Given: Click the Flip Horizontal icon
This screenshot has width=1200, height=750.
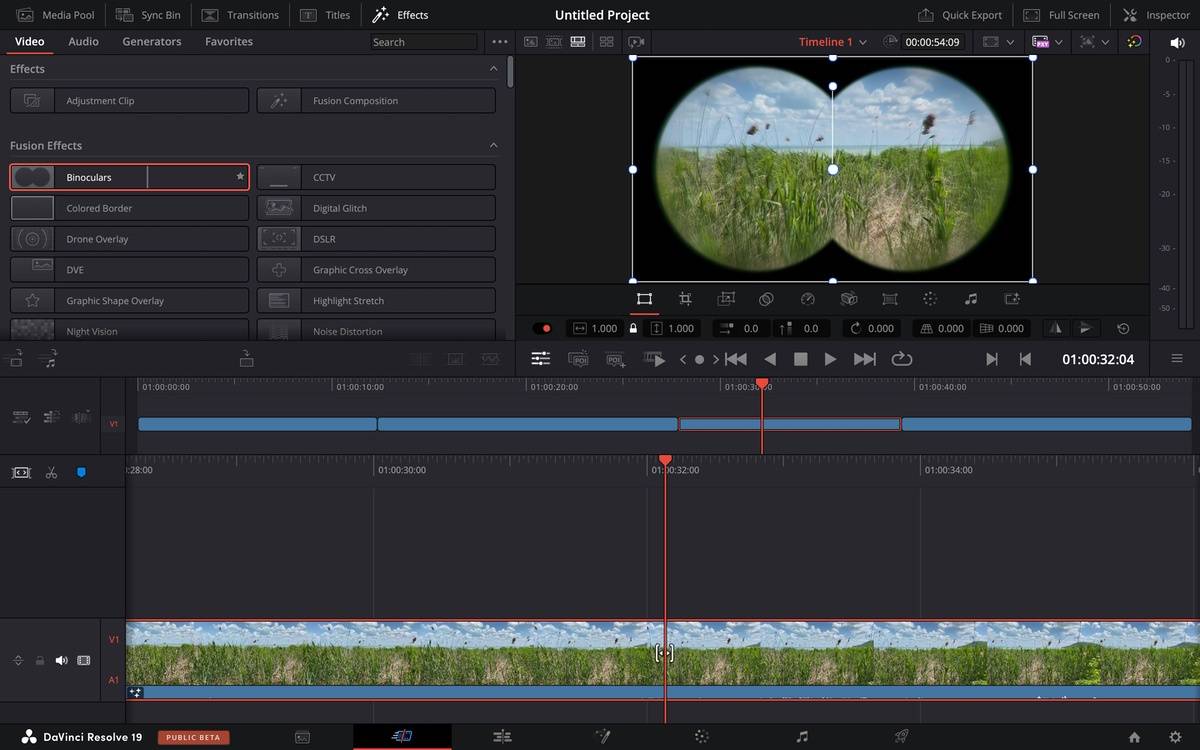Looking at the screenshot, I should tap(1054, 328).
